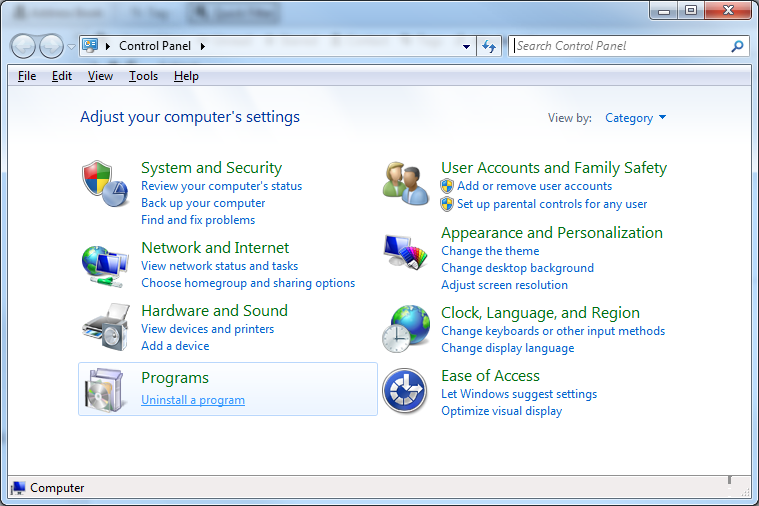Click the Computer label in status bar
The width and height of the screenshot is (759, 506).
pyautogui.click(x=57, y=488)
